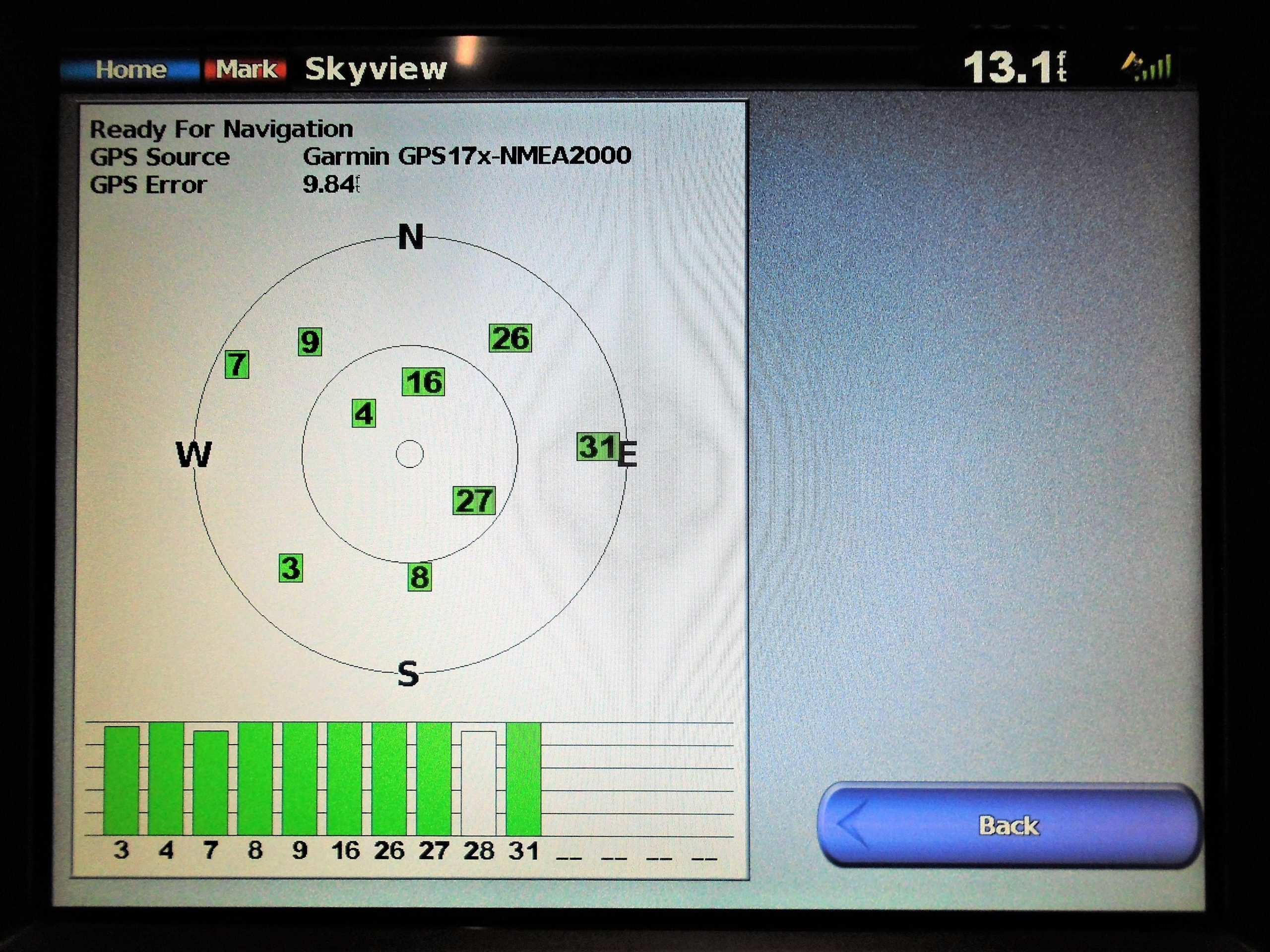The width and height of the screenshot is (1270, 952).
Task: Select satellite 16 marker in skyview
Action: click(x=424, y=382)
